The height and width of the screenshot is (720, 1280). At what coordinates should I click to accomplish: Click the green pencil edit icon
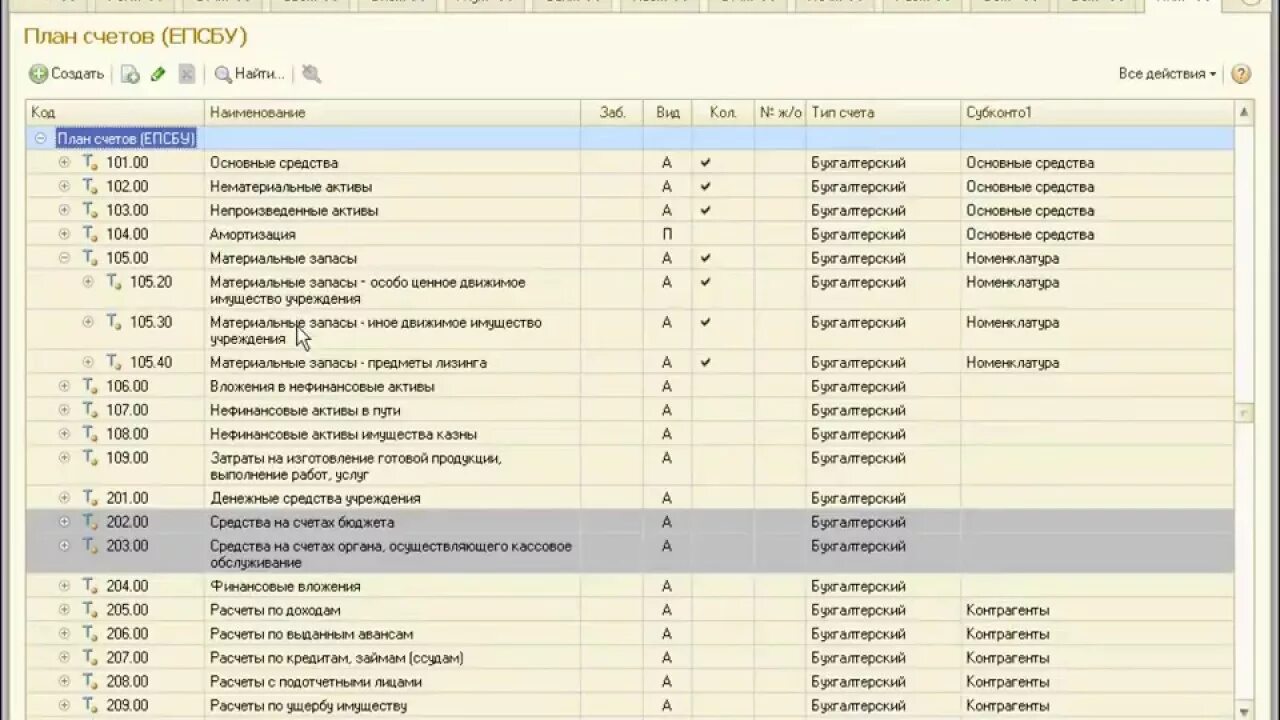[x=158, y=74]
